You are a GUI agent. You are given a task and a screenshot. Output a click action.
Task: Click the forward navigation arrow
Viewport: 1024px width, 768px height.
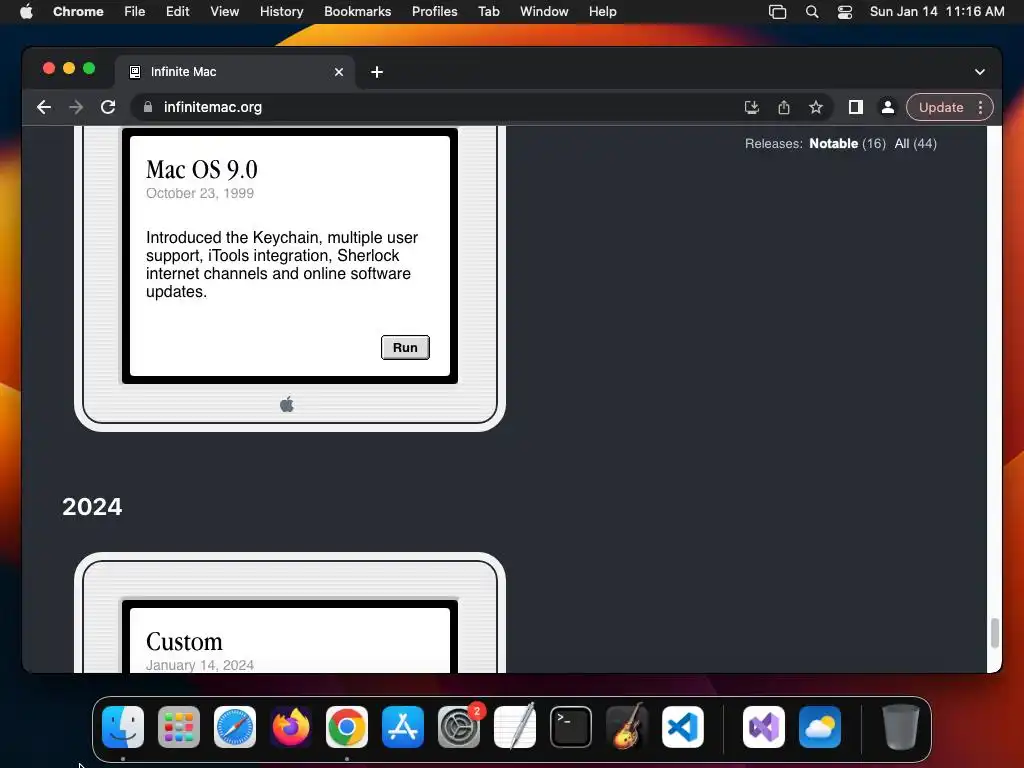[x=76, y=107]
